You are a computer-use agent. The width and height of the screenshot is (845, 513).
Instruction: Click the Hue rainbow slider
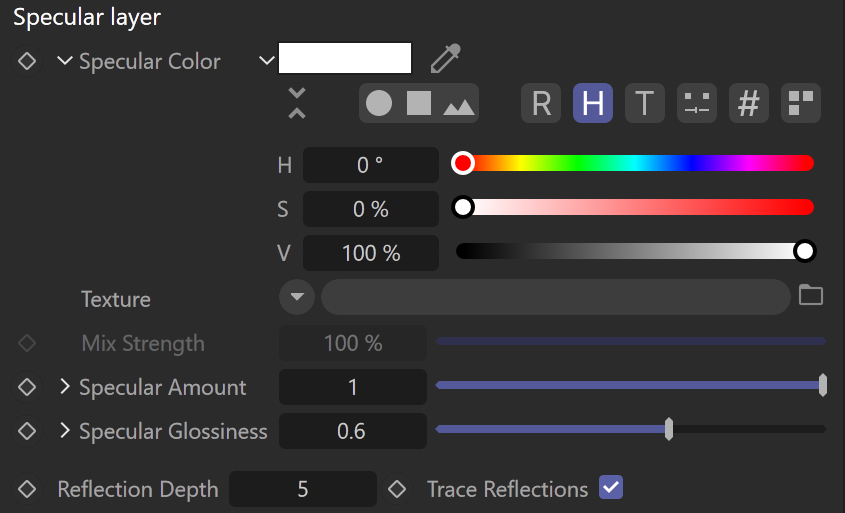click(634, 163)
